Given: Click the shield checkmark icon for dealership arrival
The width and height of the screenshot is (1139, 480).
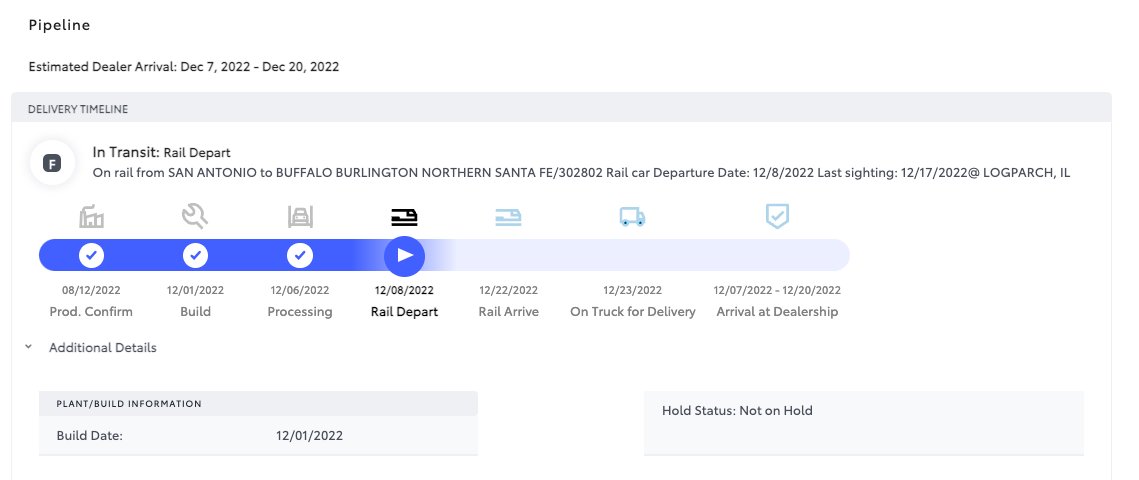Looking at the screenshot, I should click(x=777, y=216).
